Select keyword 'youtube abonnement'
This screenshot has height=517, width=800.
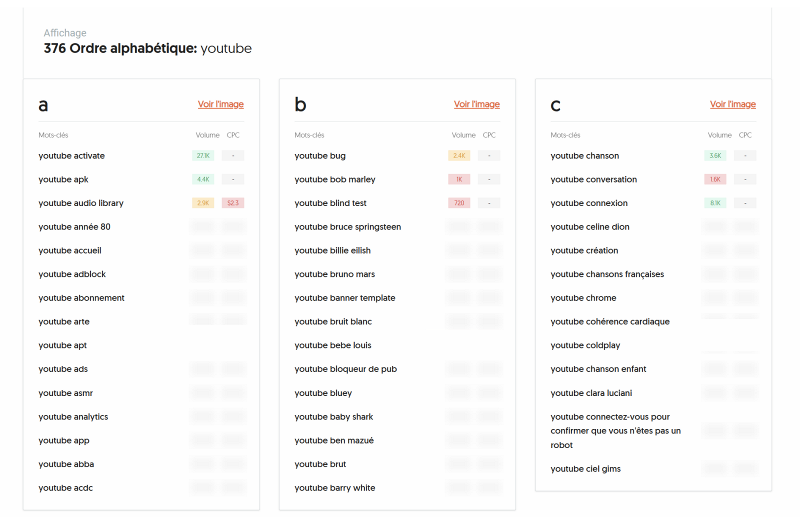pos(82,298)
